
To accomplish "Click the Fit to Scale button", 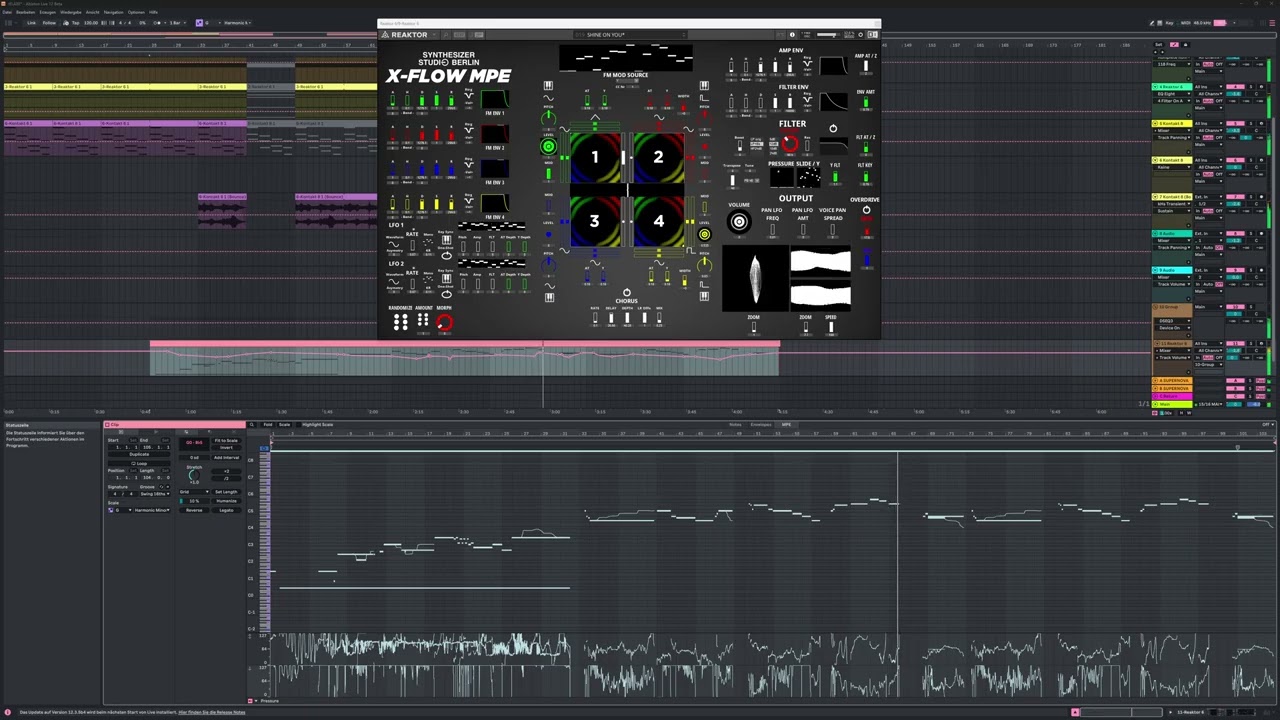I will tap(226, 441).
